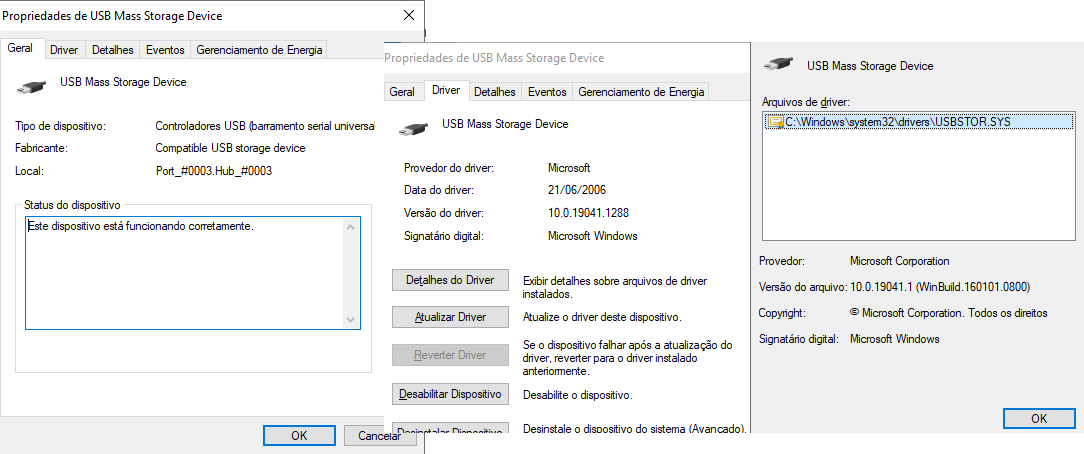Screen dimensions: 1084x454
Task: Click driver date value 21/06/2006
Action: point(577,190)
